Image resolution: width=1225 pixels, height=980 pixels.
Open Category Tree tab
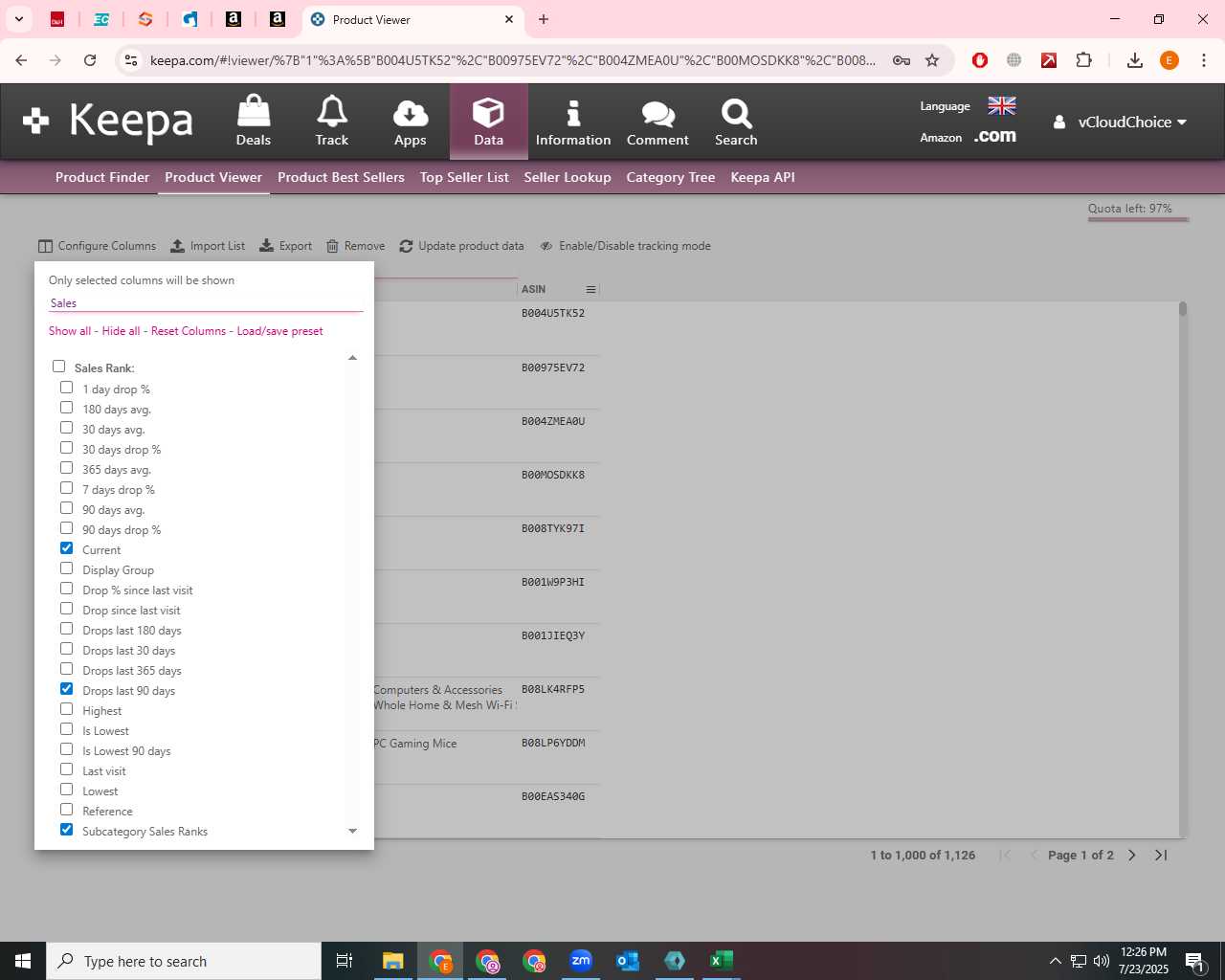(671, 177)
